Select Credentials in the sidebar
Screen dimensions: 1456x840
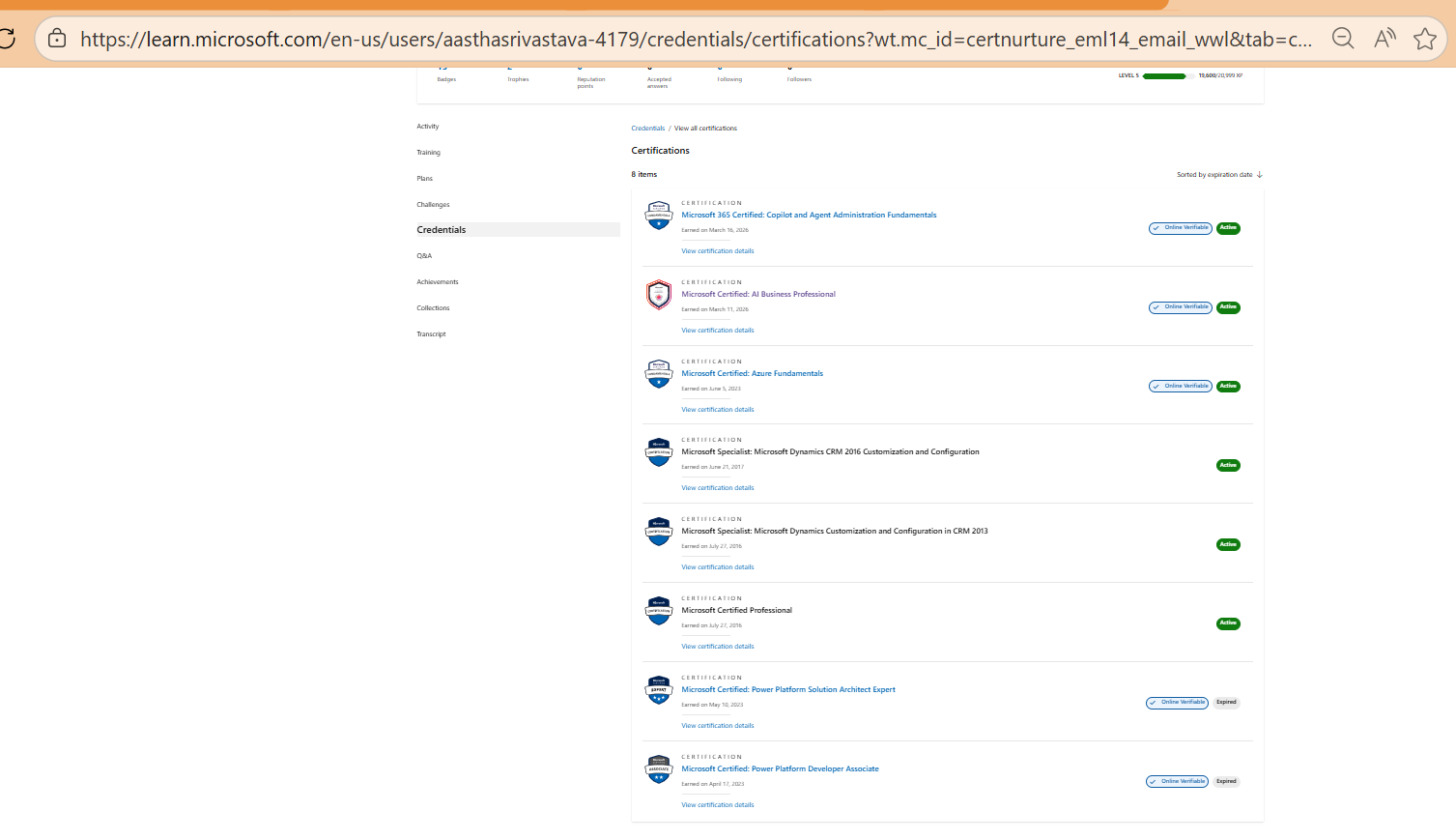click(518, 230)
